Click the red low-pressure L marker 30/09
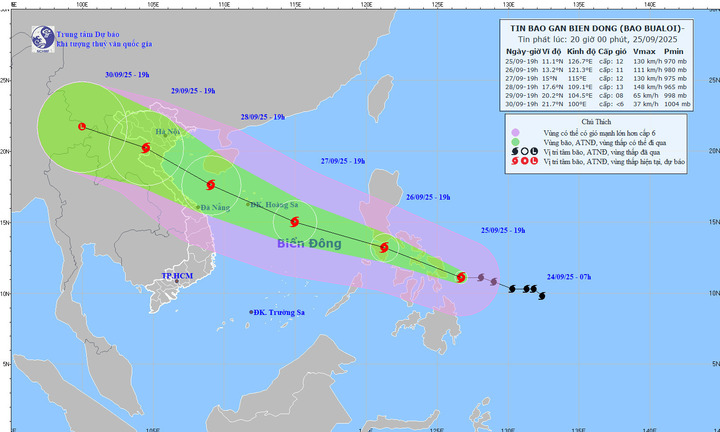 click(82, 126)
